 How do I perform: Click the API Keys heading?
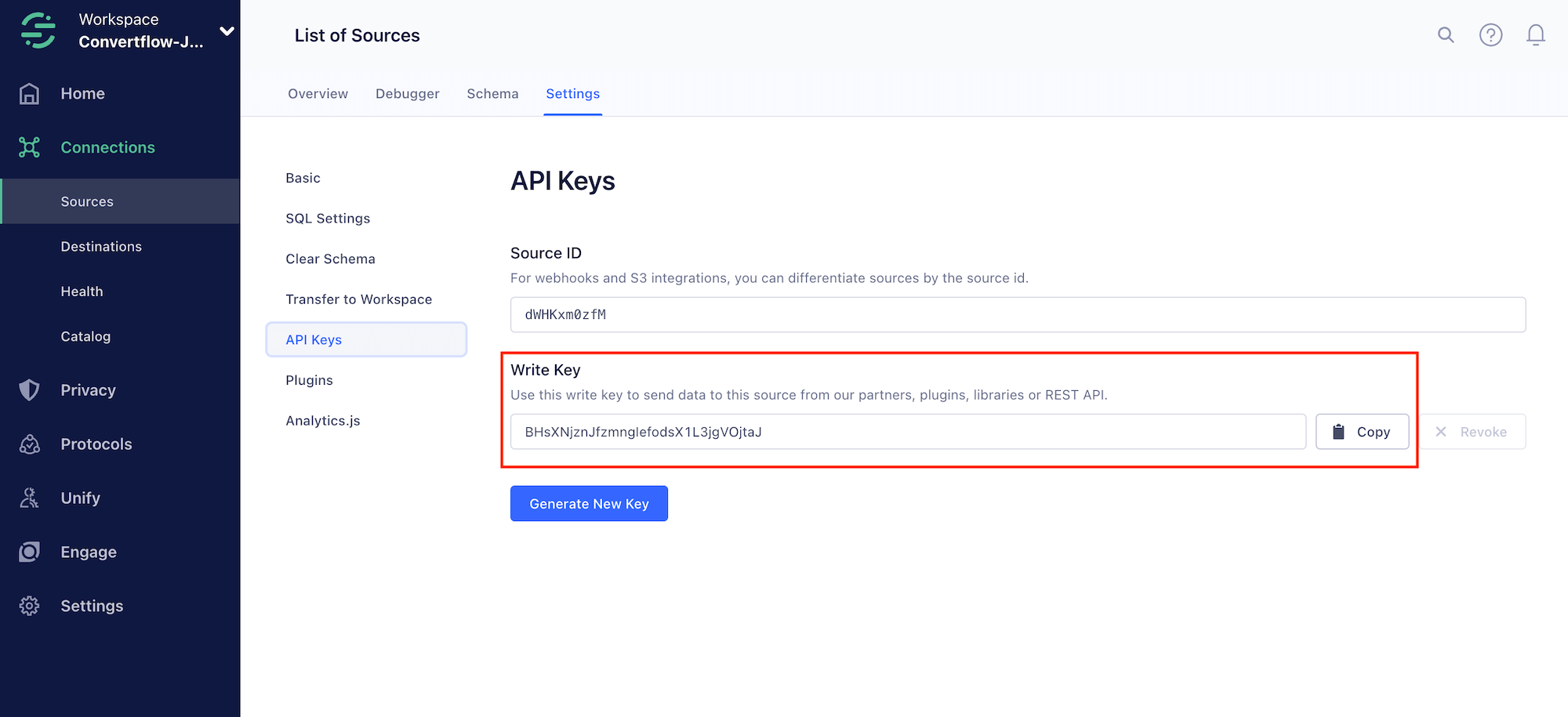[x=563, y=181]
